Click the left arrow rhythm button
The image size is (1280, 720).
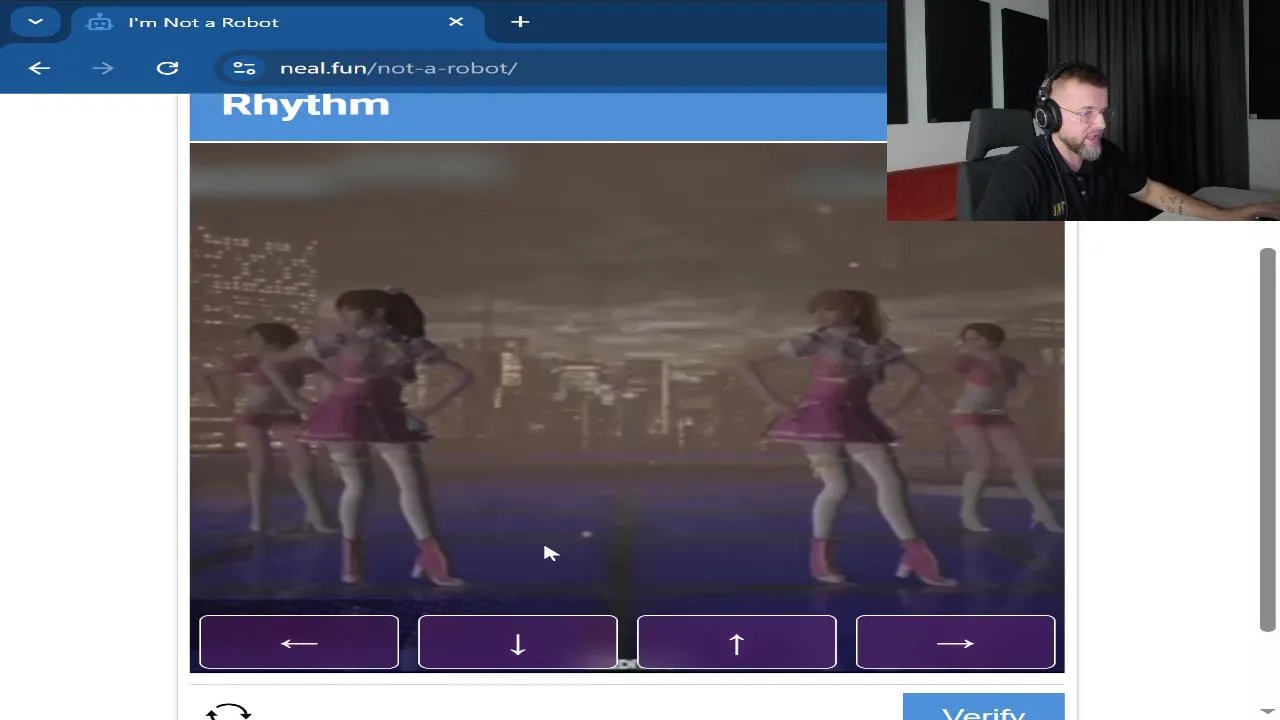[299, 642]
